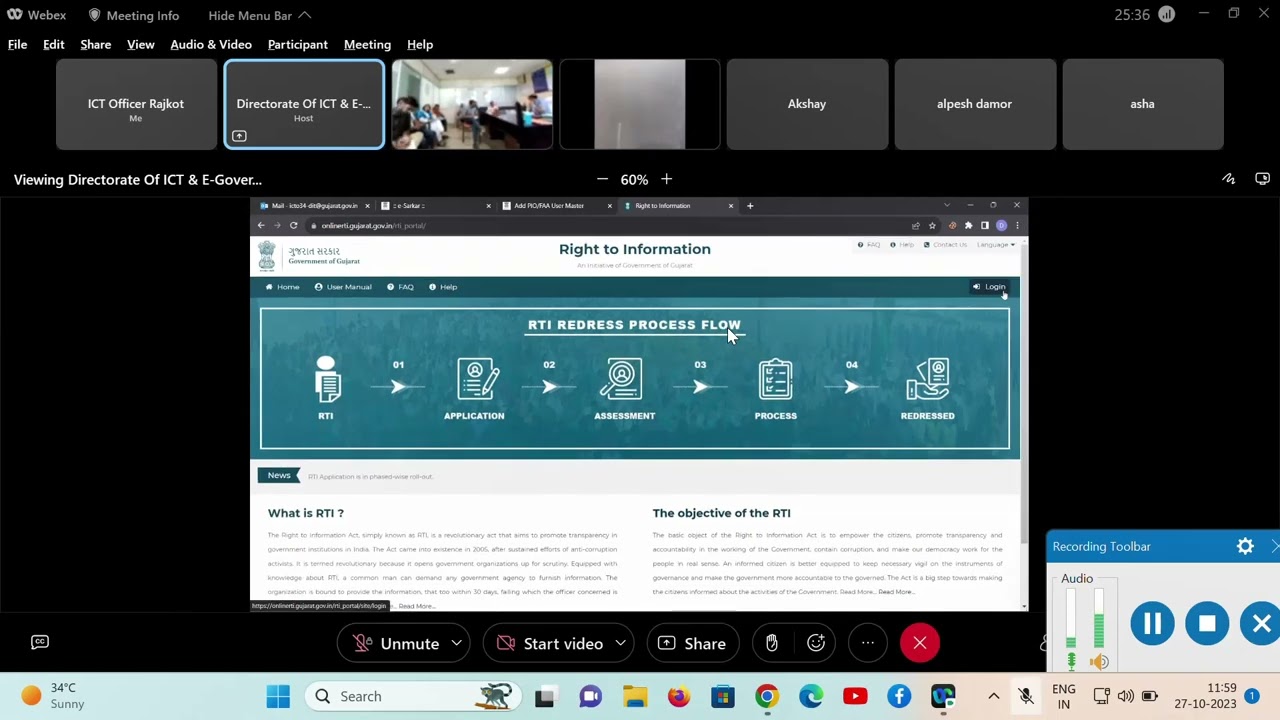Open FAQ in green navigation bar
Viewport: 1280px width, 720px height.
click(400, 287)
